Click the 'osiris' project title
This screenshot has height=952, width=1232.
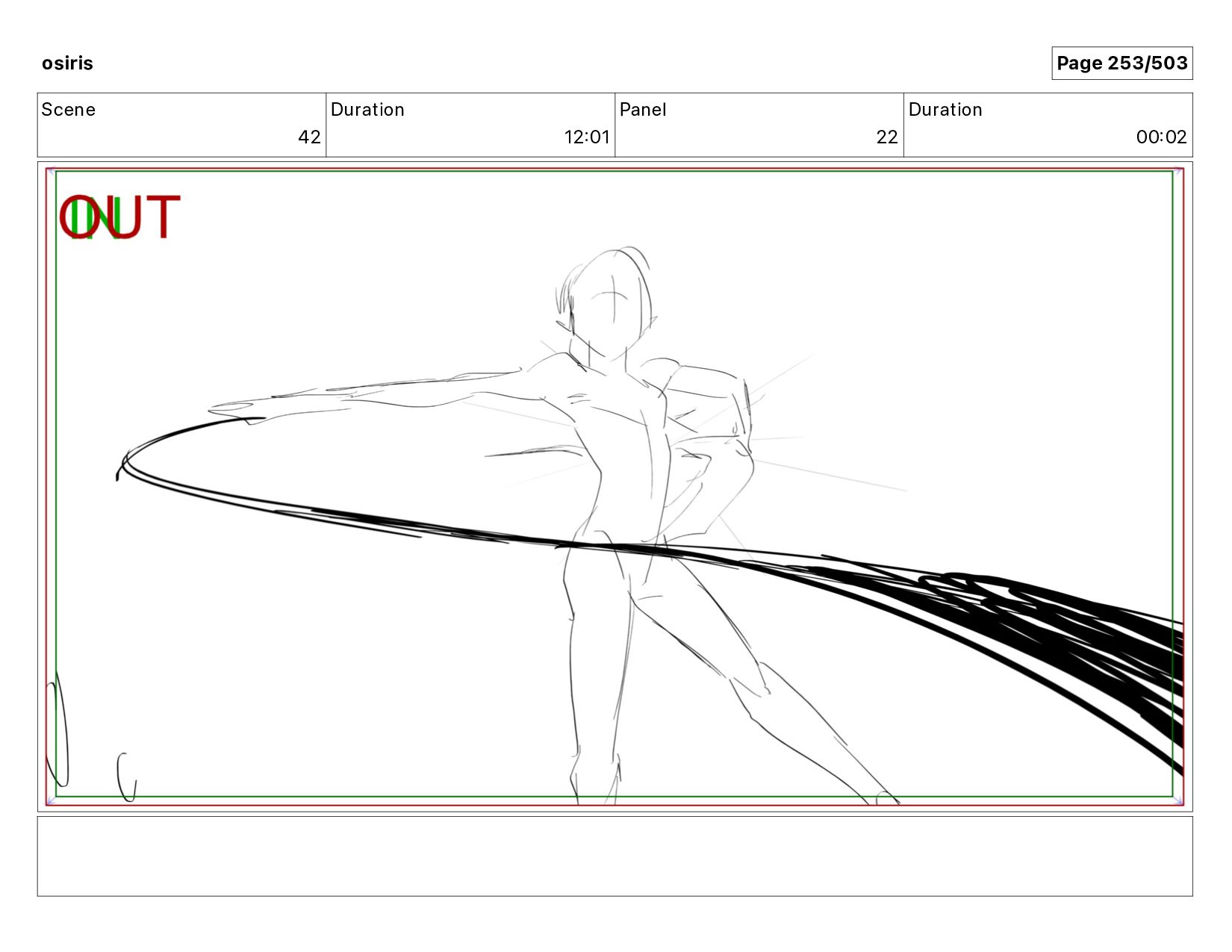point(67,63)
